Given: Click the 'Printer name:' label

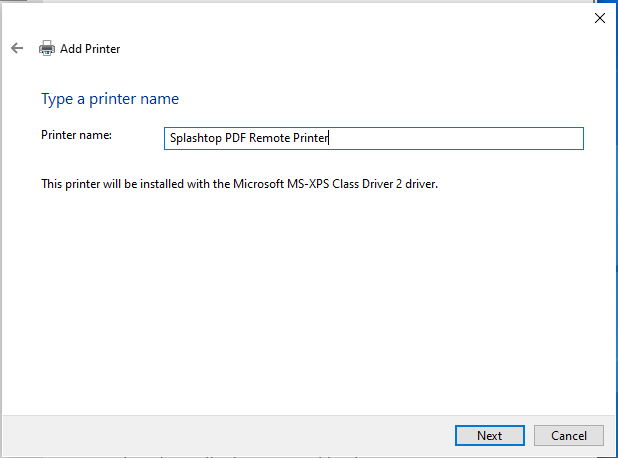Looking at the screenshot, I should pyautogui.click(x=76, y=135).
